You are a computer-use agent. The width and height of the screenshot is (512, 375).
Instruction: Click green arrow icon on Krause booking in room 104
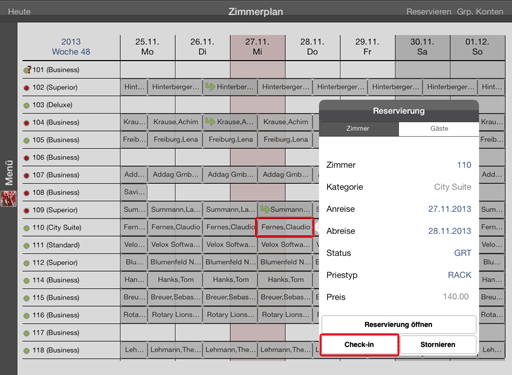(210, 122)
